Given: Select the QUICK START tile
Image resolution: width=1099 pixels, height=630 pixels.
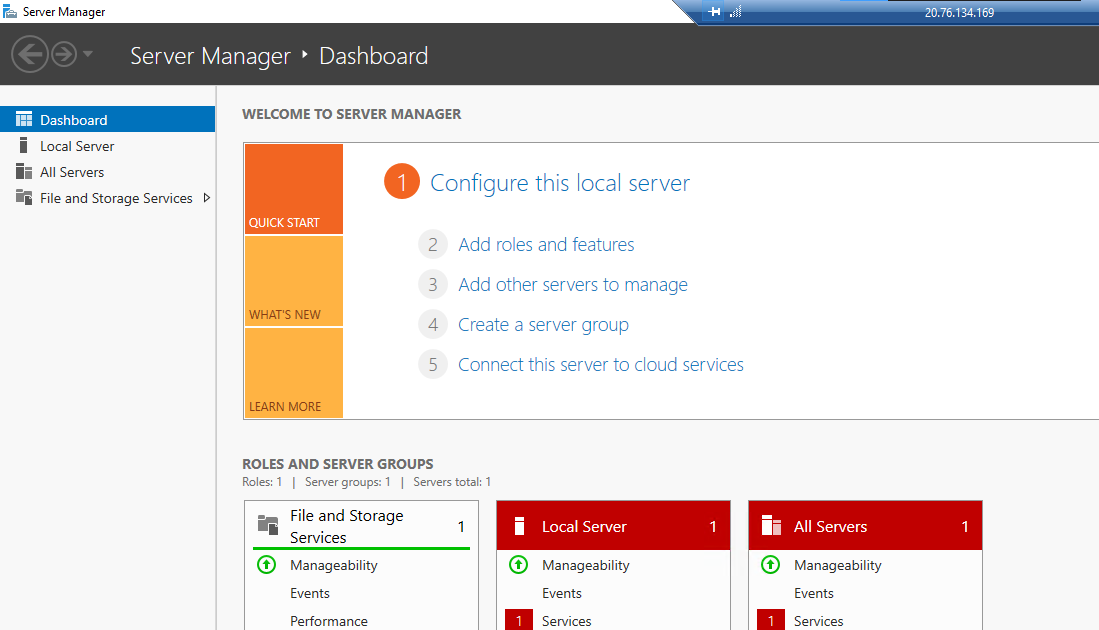Looking at the screenshot, I should (294, 189).
